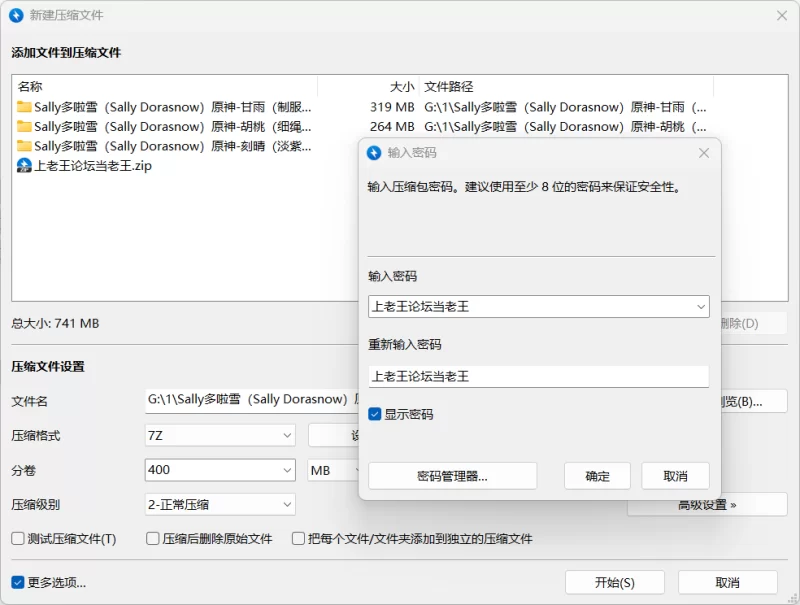Click the 开始(S) button

[615, 583]
